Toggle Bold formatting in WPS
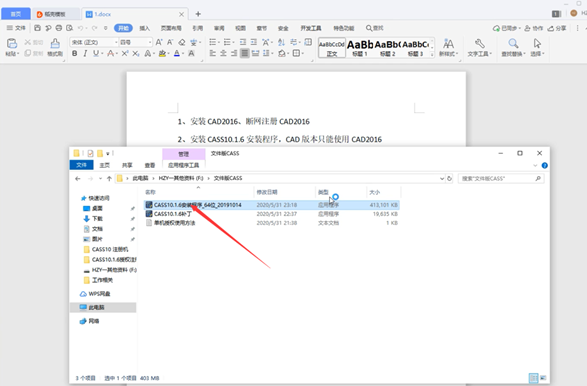The height and width of the screenshot is (386, 587). click(74, 54)
